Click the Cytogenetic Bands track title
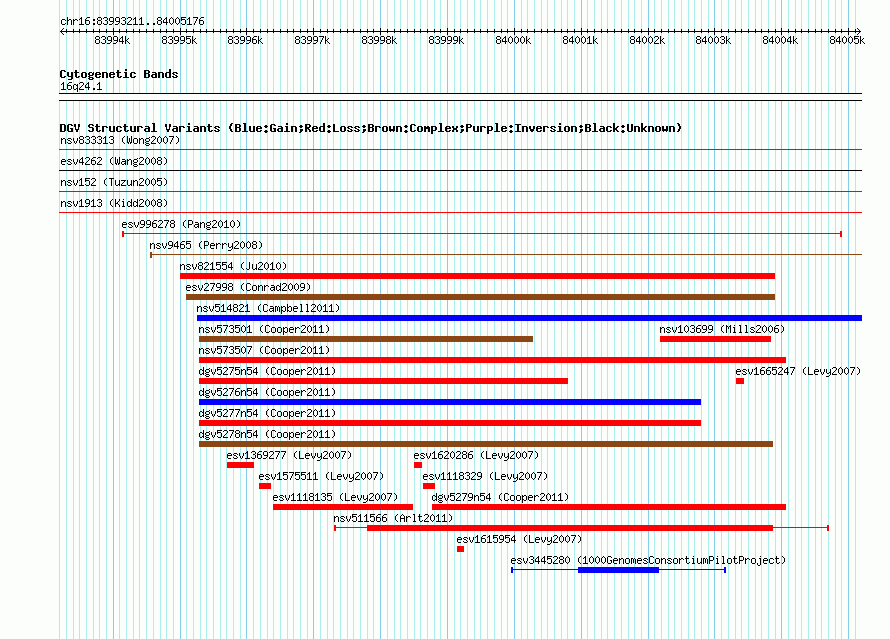This screenshot has height=639, width=890. pos(119,74)
